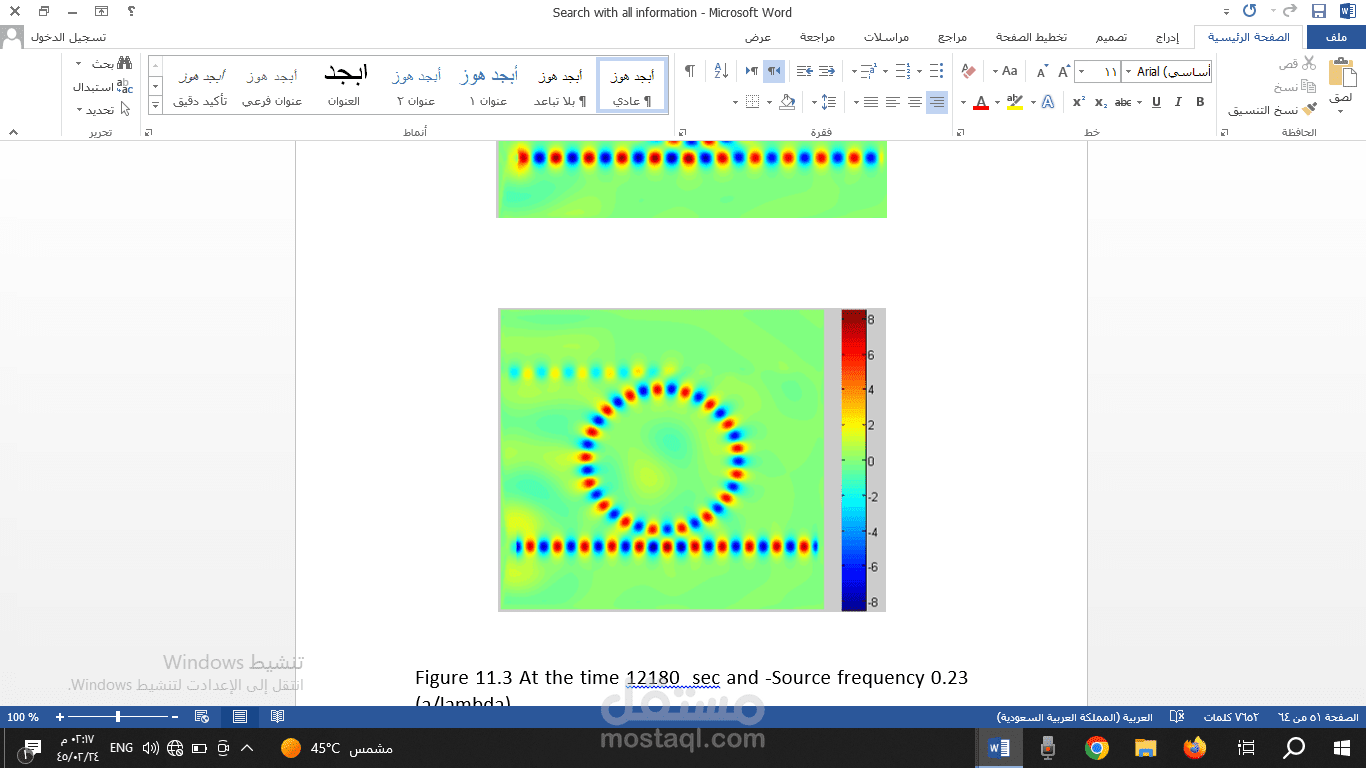Set right-to-left text direction

point(774,71)
